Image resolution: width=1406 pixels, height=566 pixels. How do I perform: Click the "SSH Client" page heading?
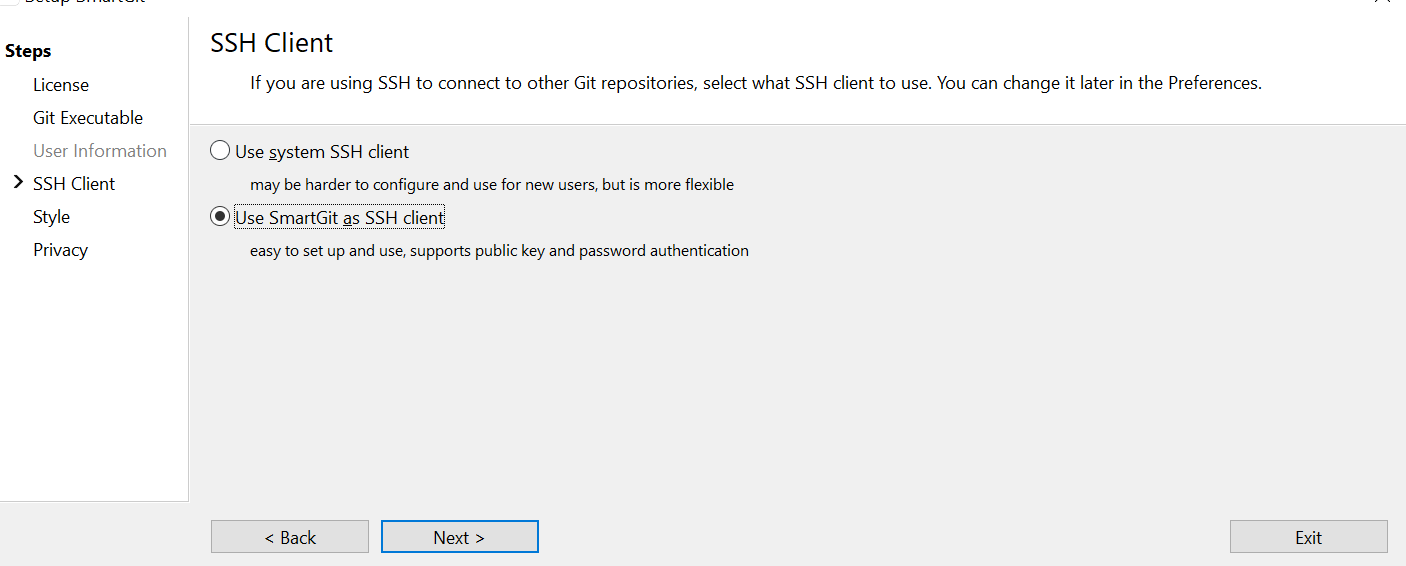point(272,43)
